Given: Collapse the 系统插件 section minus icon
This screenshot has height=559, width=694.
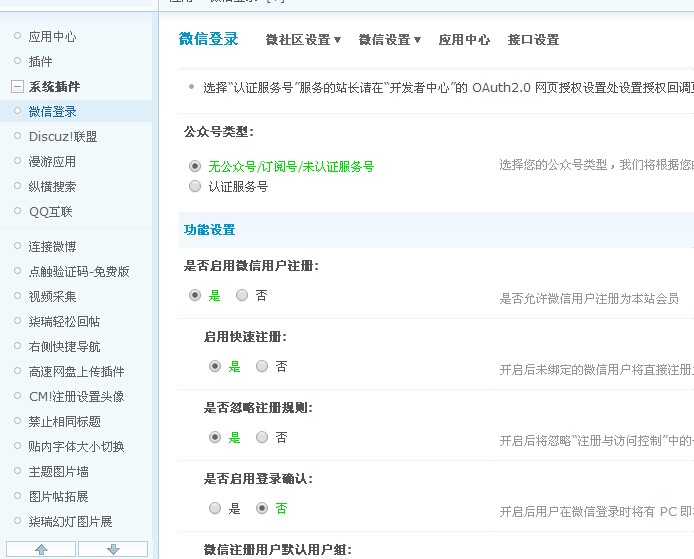Looking at the screenshot, I should click(17, 86).
